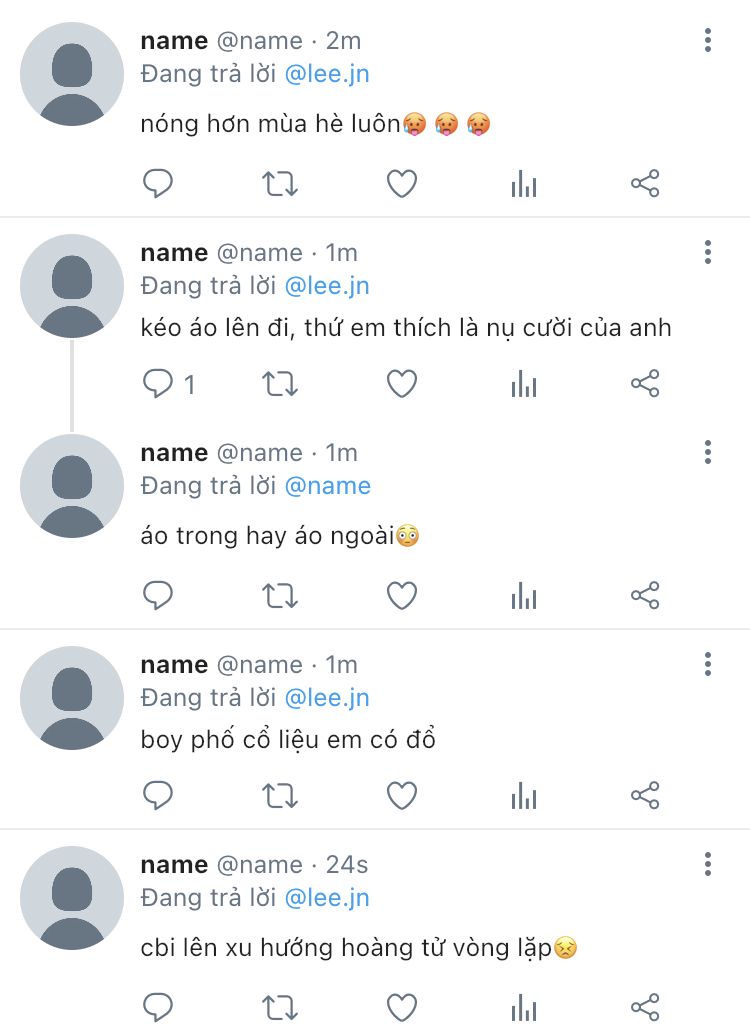
Task: Like the "áo trong hay áo ngoài" tweet
Action: tap(401, 595)
